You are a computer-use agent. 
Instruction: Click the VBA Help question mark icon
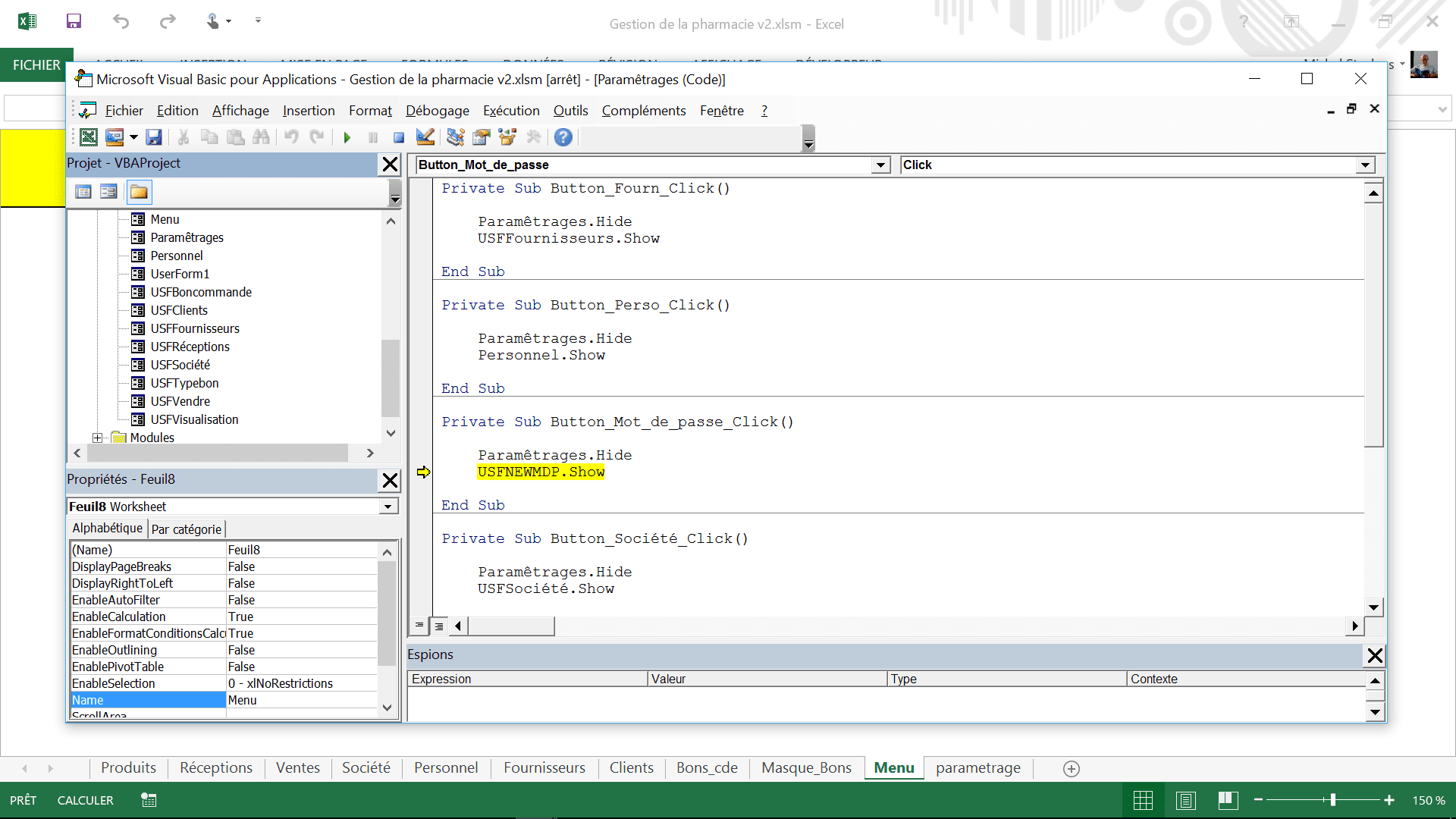(563, 137)
